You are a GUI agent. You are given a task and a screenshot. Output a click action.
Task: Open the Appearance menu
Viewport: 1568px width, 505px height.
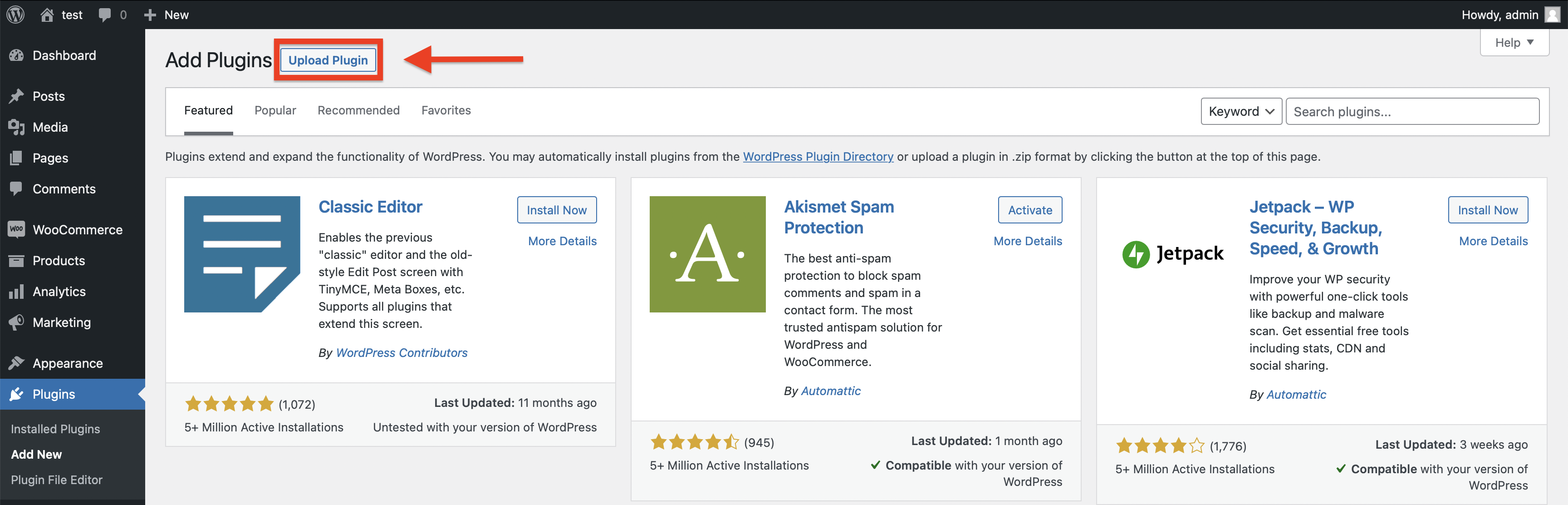pyautogui.click(x=73, y=363)
